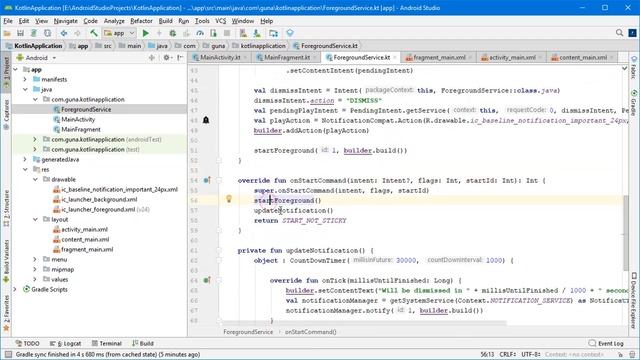The image size is (640, 360).
Task: Open the Android project view dropdown
Action: (37, 58)
